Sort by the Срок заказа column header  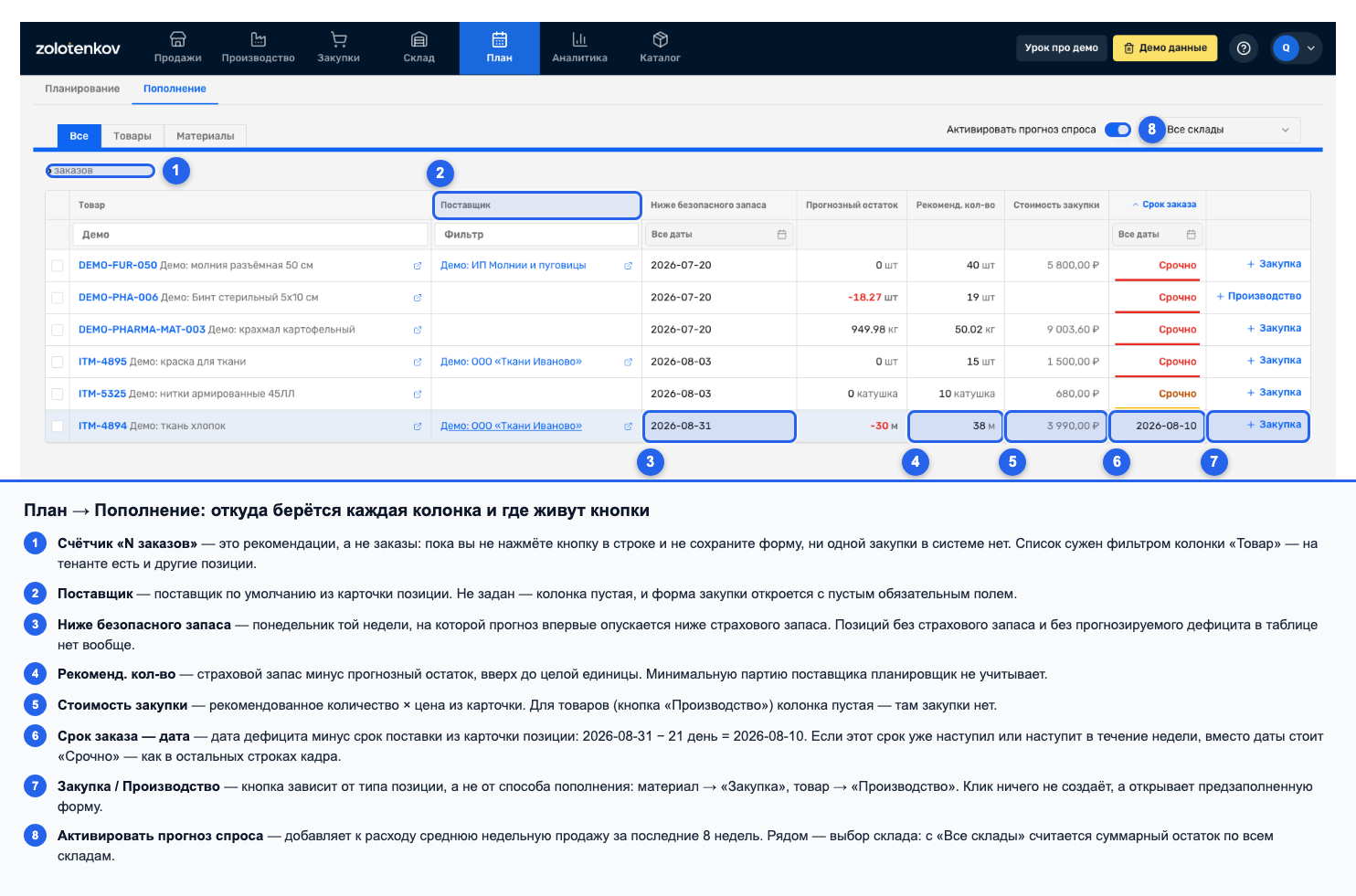tap(1164, 205)
